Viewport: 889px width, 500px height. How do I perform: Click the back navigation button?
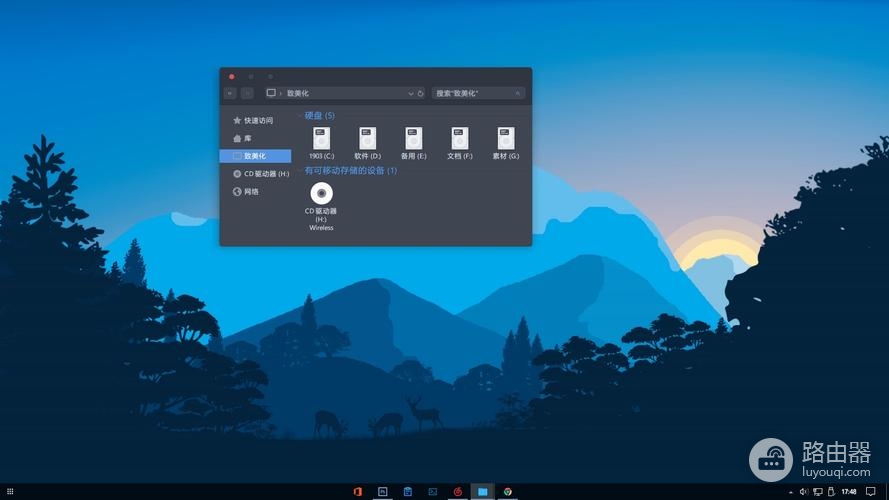point(230,93)
